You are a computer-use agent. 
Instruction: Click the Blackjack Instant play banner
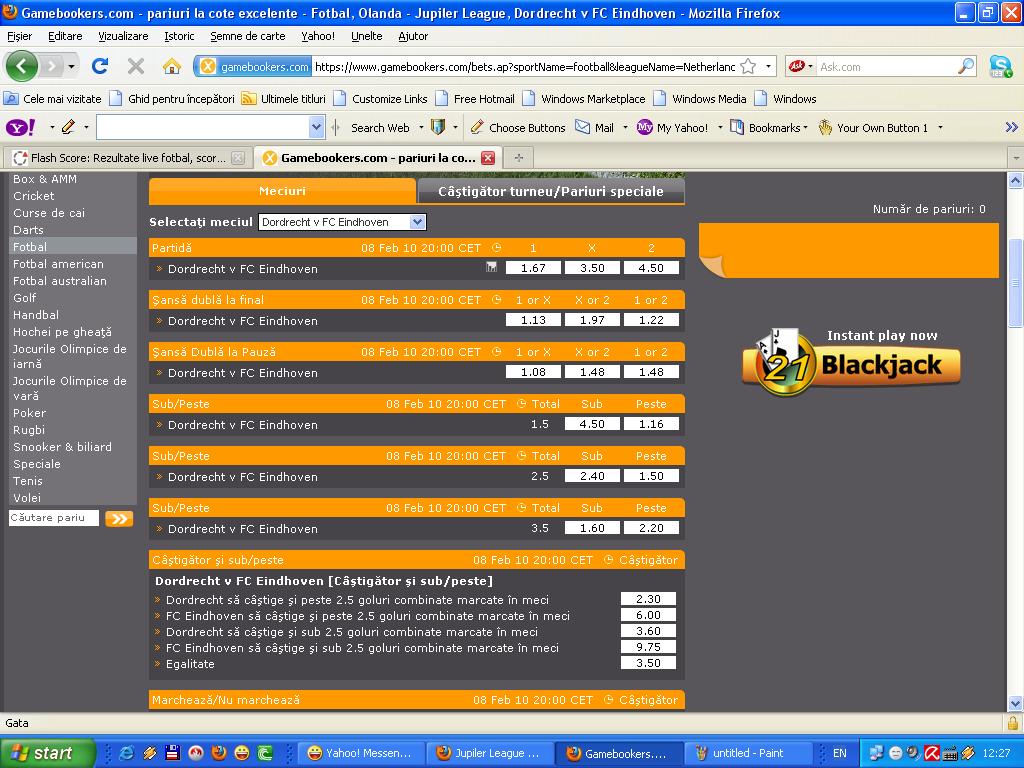pyautogui.click(x=852, y=362)
